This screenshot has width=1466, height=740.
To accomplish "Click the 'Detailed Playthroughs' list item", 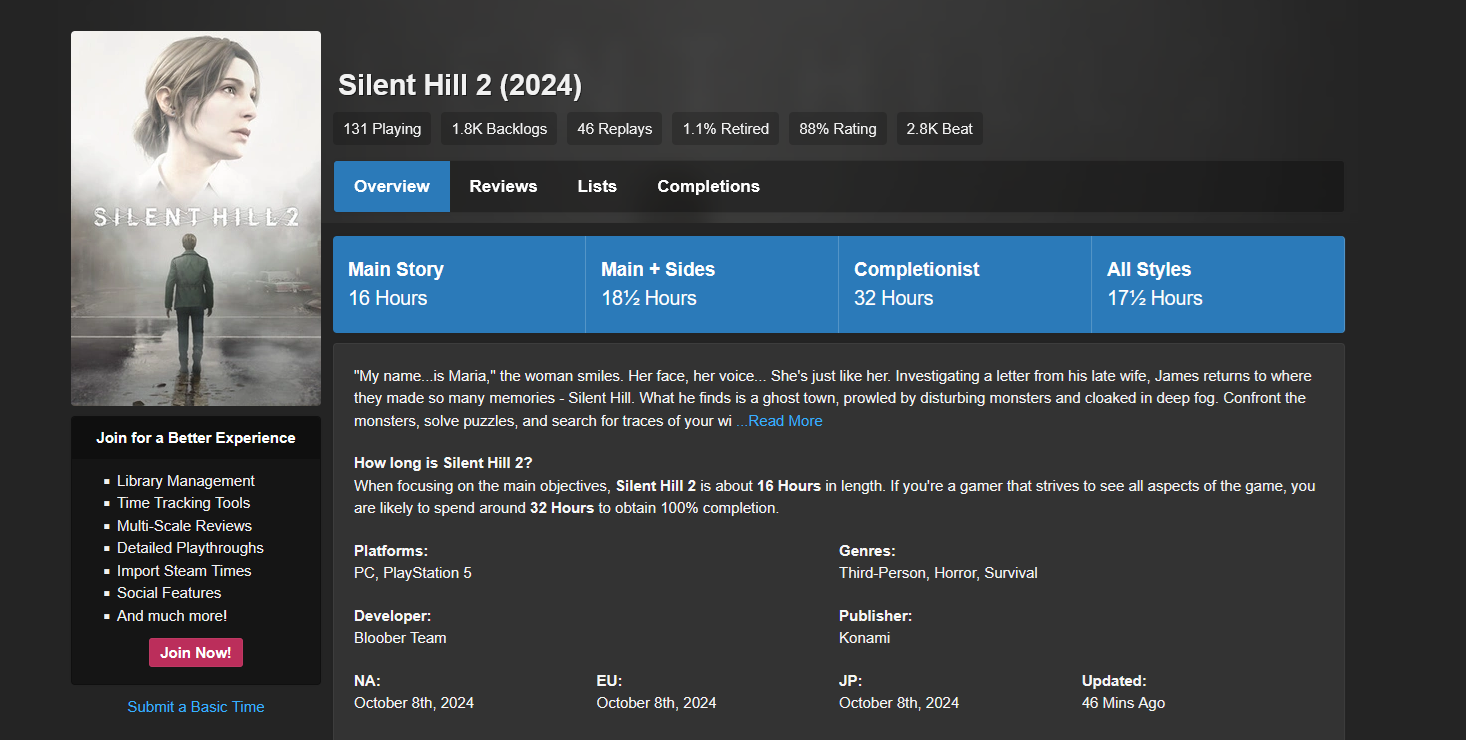I will [x=190, y=548].
